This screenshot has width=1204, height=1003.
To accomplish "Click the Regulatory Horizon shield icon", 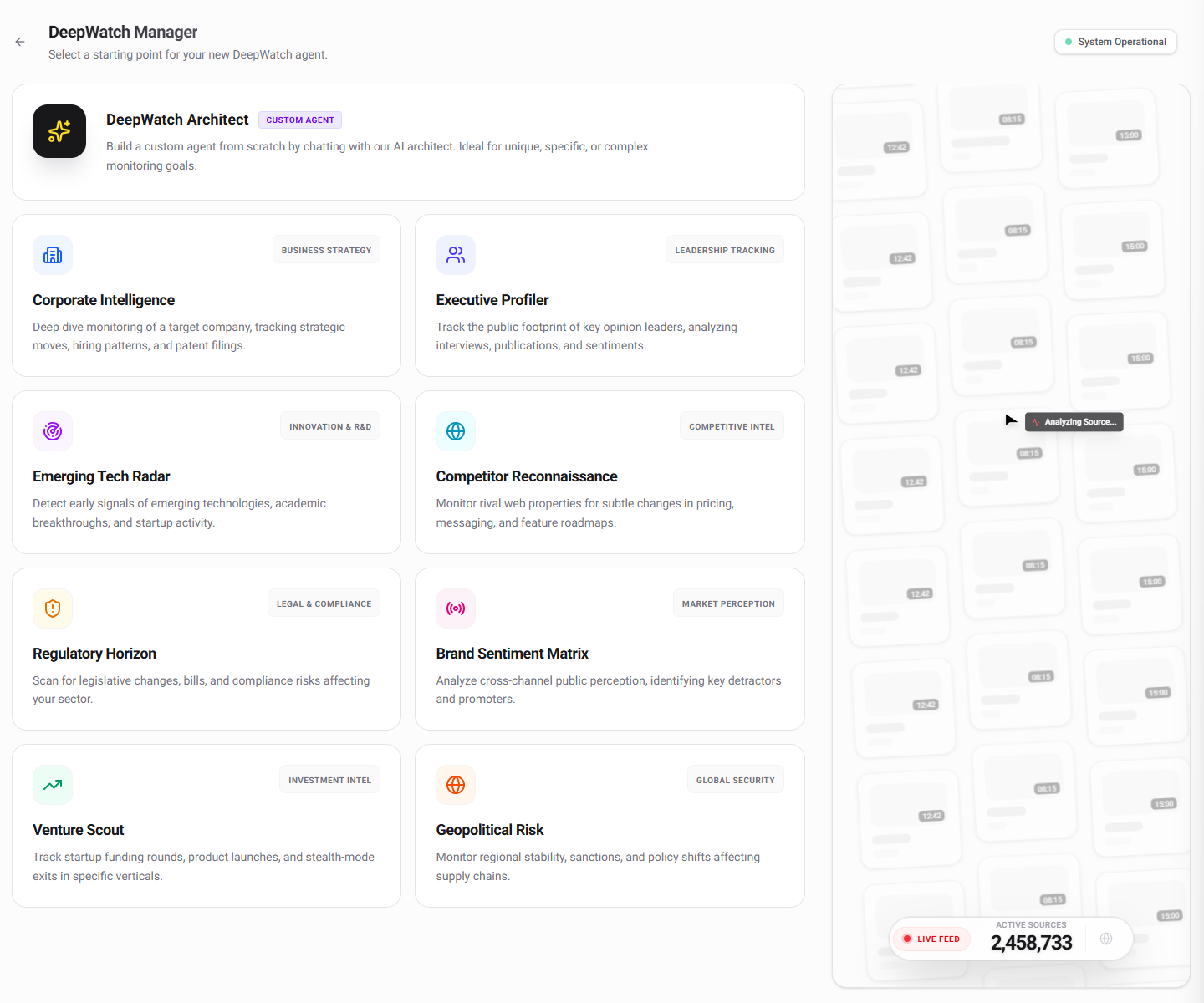I will click(x=53, y=608).
